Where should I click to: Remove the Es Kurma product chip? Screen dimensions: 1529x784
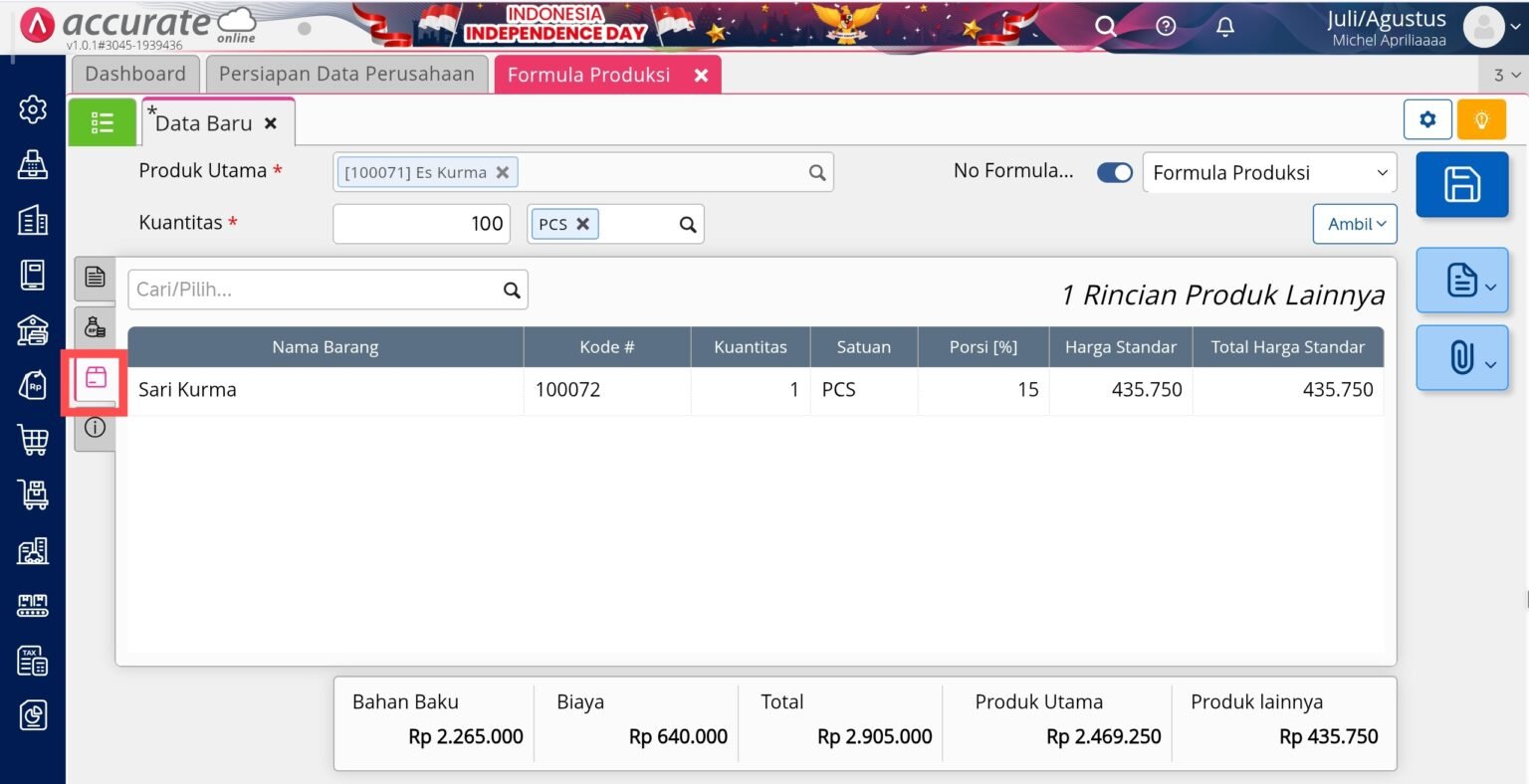coord(503,171)
